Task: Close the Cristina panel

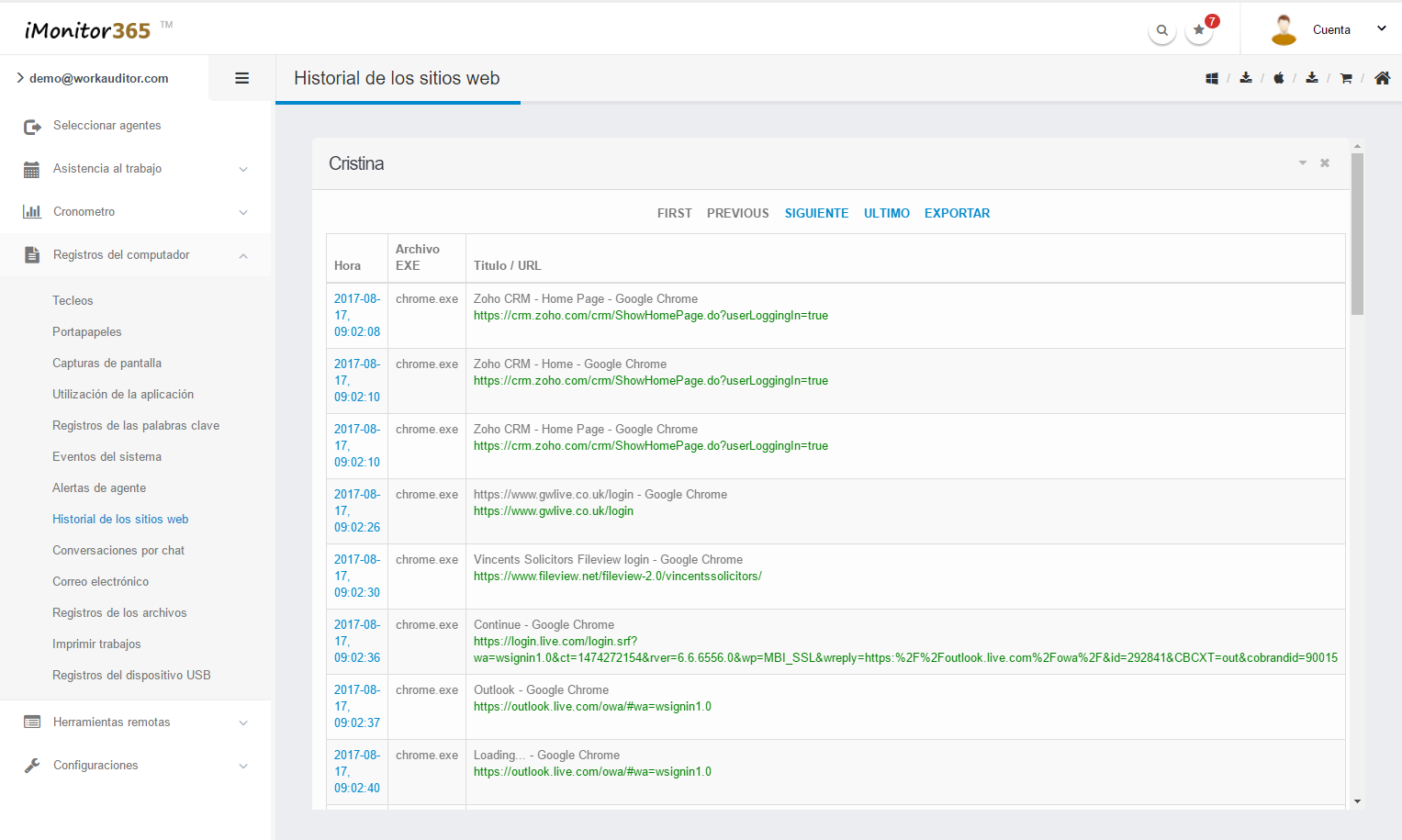Action: click(1325, 163)
